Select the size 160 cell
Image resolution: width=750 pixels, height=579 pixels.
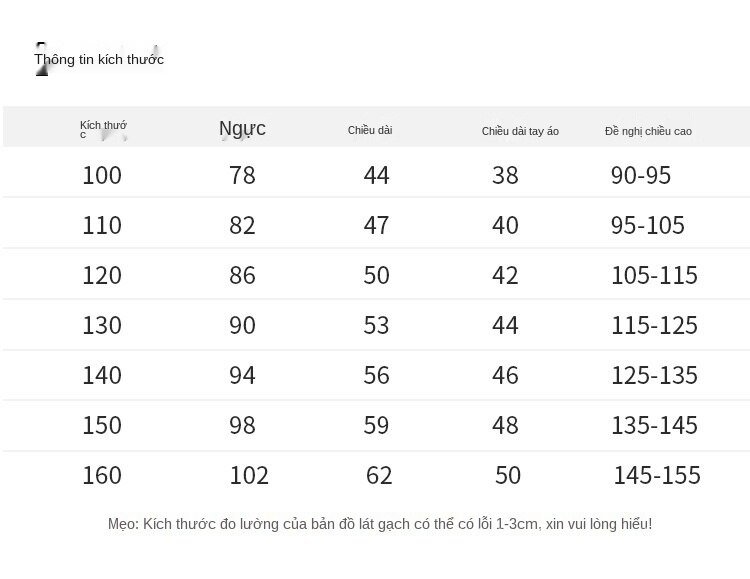[102, 476]
